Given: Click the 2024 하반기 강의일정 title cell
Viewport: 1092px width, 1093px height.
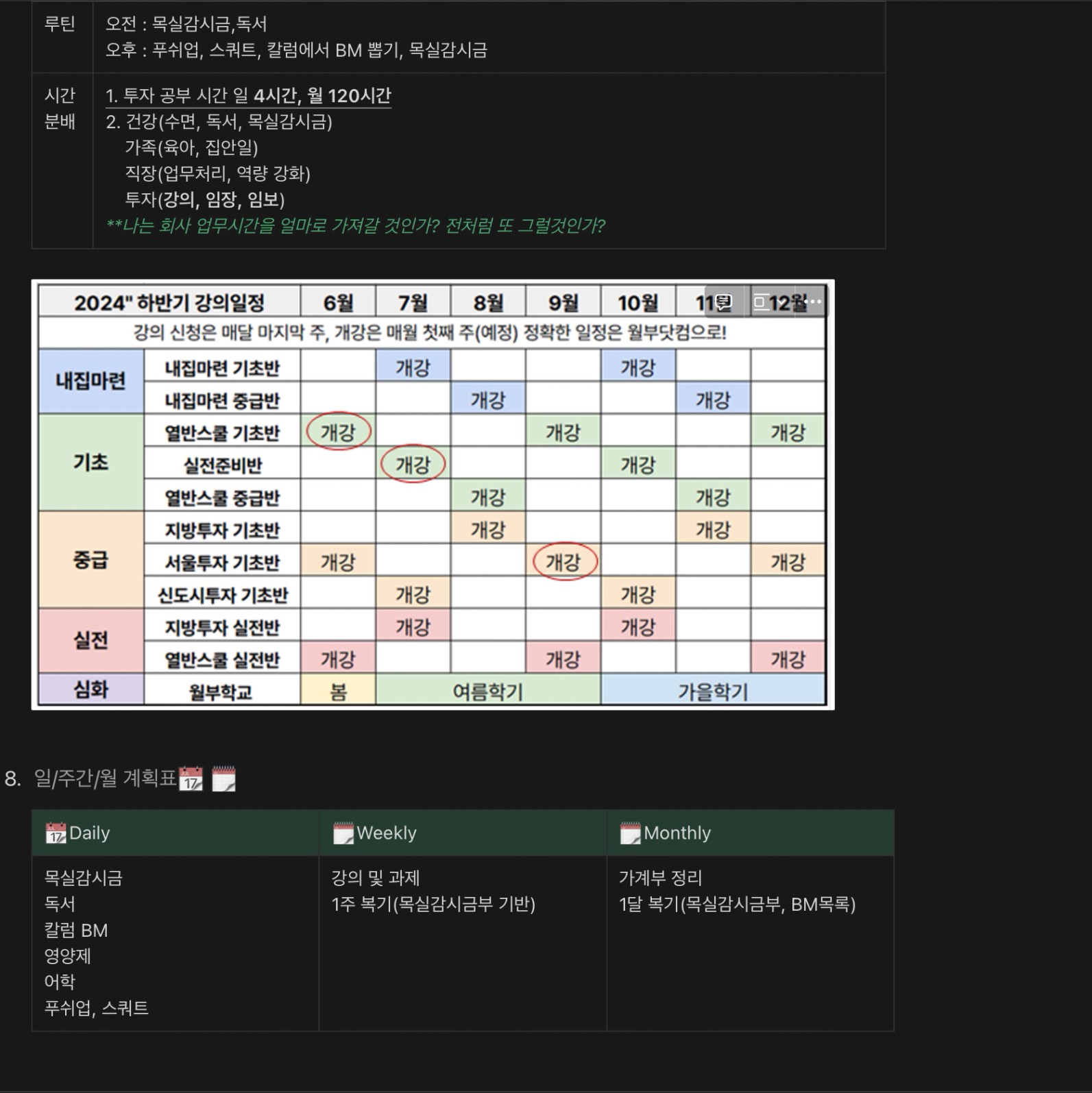Looking at the screenshot, I should point(169,302).
